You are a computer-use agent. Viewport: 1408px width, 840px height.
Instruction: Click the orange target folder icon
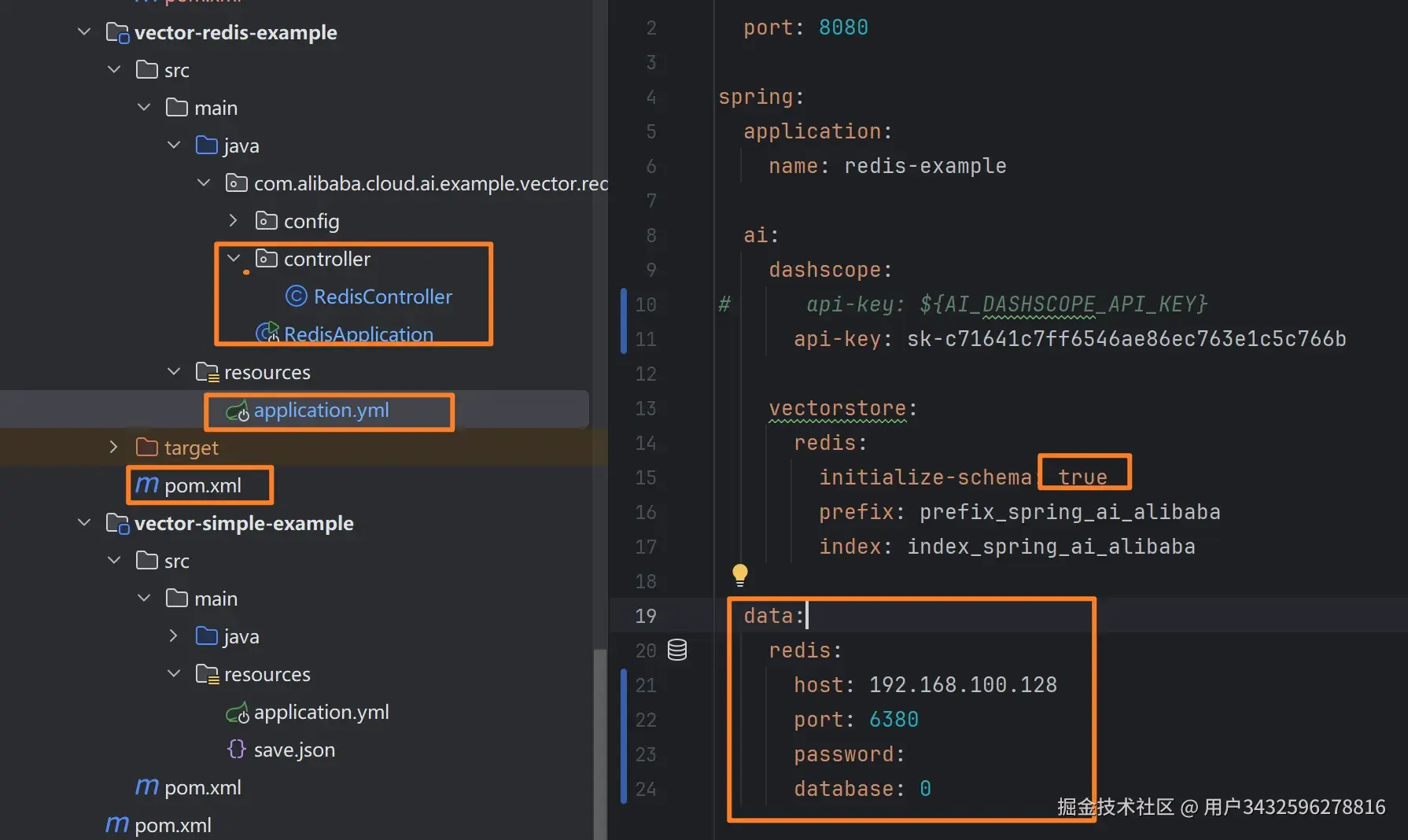tap(146, 448)
